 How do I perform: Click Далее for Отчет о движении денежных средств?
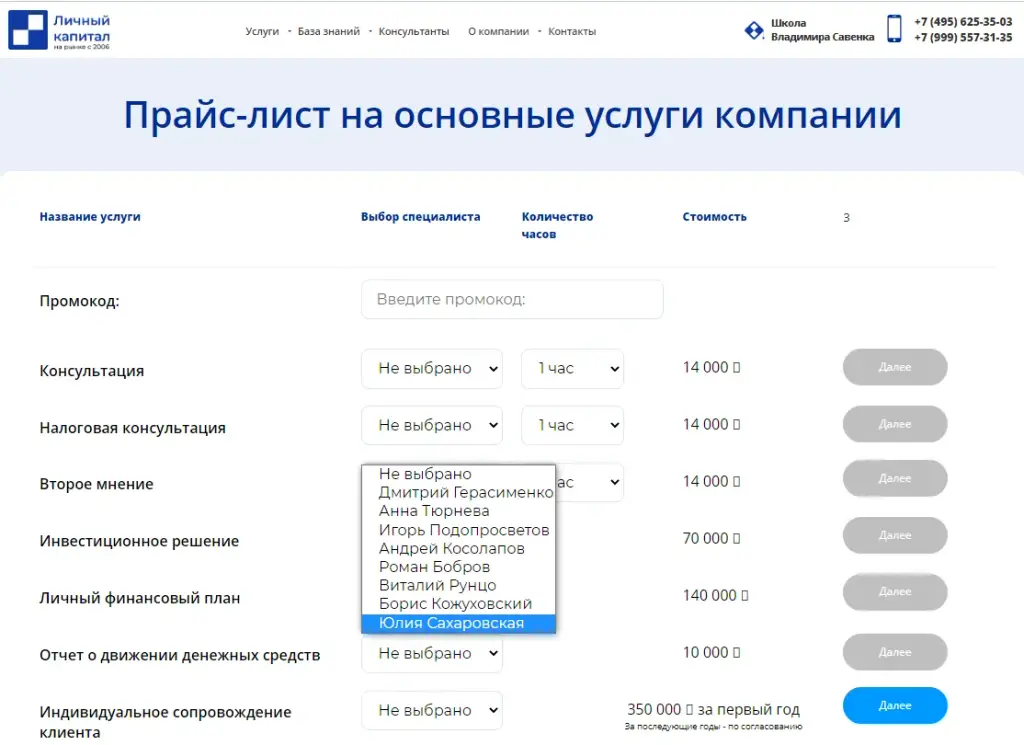pyautogui.click(x=895, y=652)
